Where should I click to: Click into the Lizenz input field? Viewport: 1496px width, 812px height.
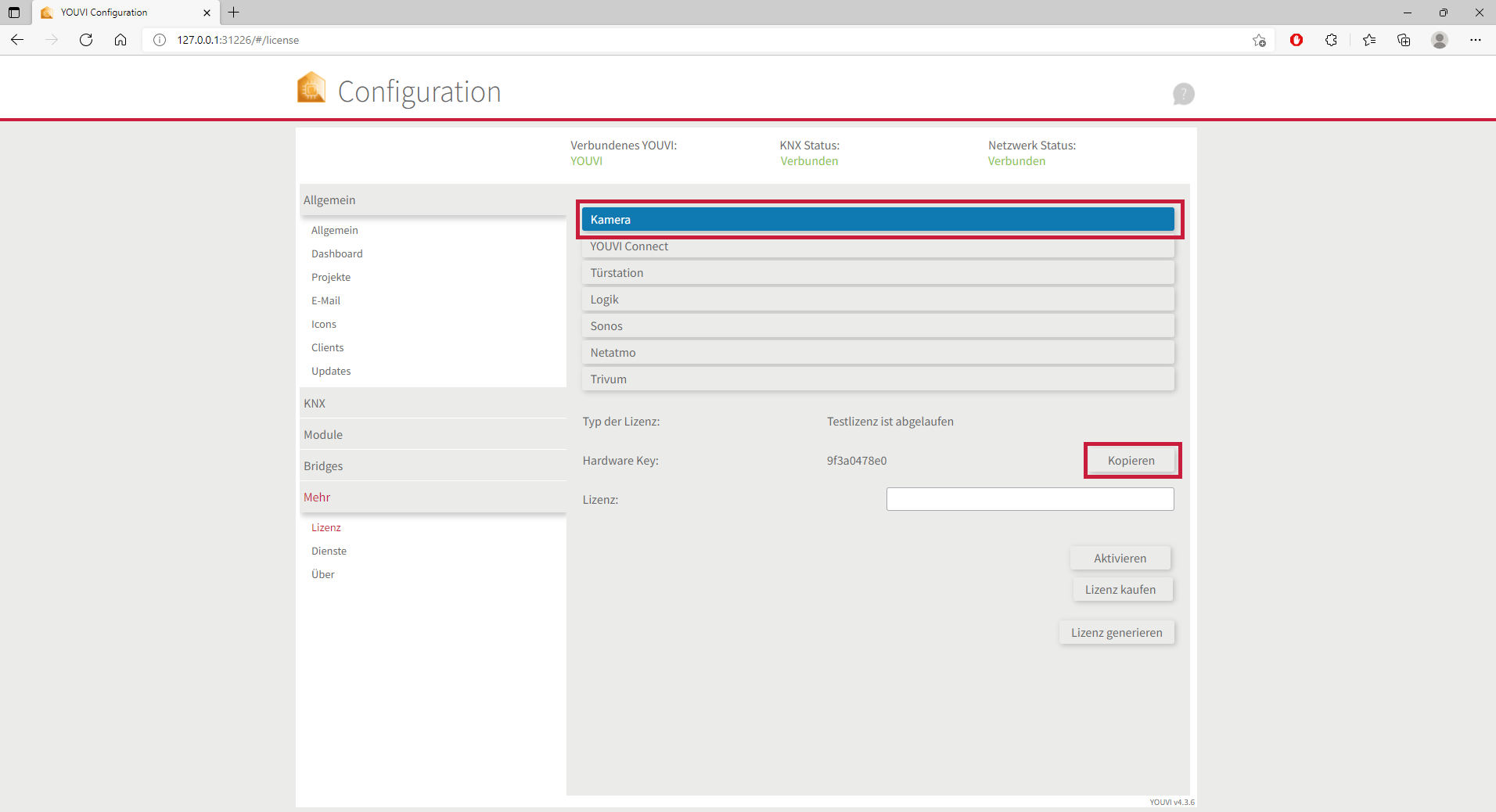point(1030,499)
